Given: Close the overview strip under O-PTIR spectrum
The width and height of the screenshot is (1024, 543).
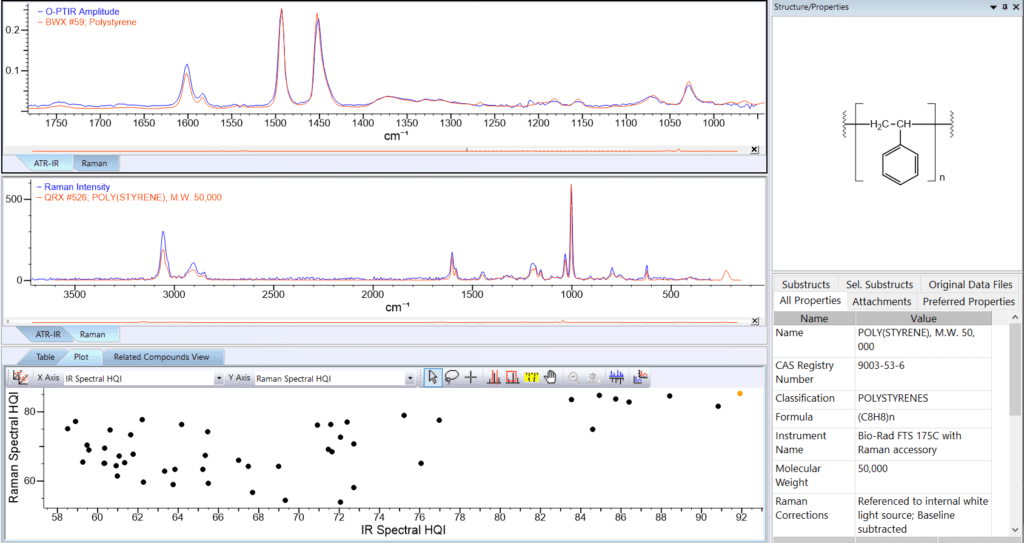Looking at the screenshot, I should tap(754, 150).
